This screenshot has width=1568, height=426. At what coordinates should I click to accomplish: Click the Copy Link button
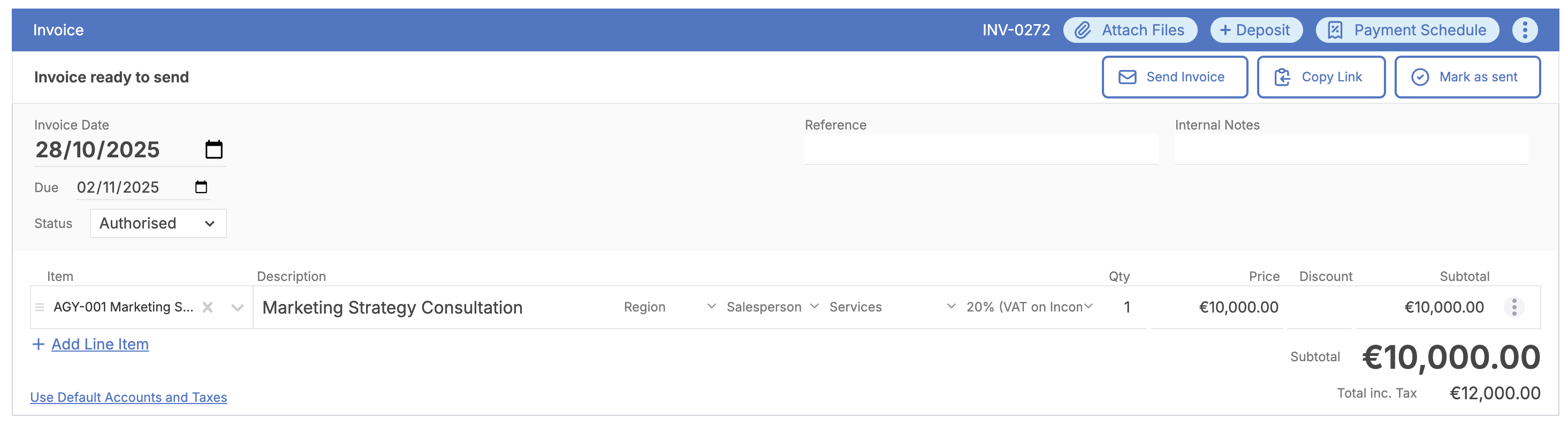click(1321, 77)
